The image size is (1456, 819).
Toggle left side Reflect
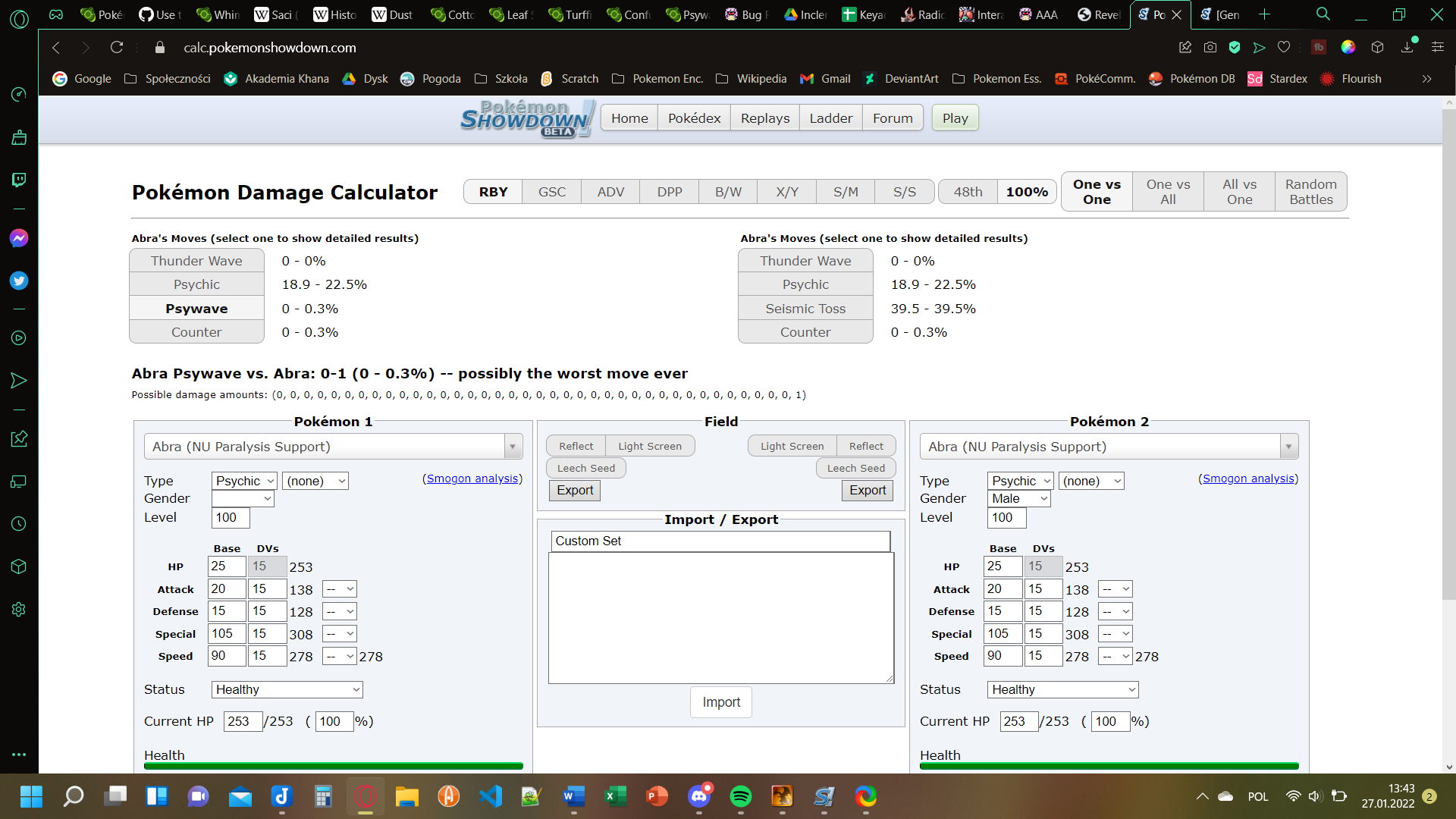576,446
